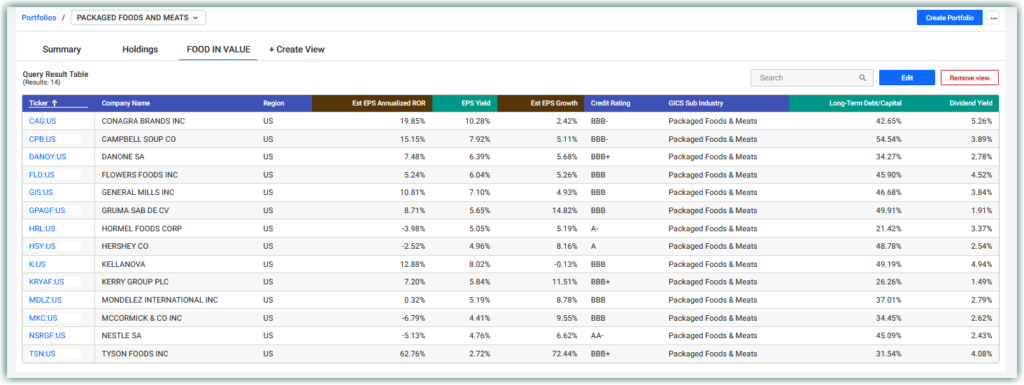Open the GPAGF:US ticker link
The height and width of the screenshot is (385, 1024).
click(47, 210)
